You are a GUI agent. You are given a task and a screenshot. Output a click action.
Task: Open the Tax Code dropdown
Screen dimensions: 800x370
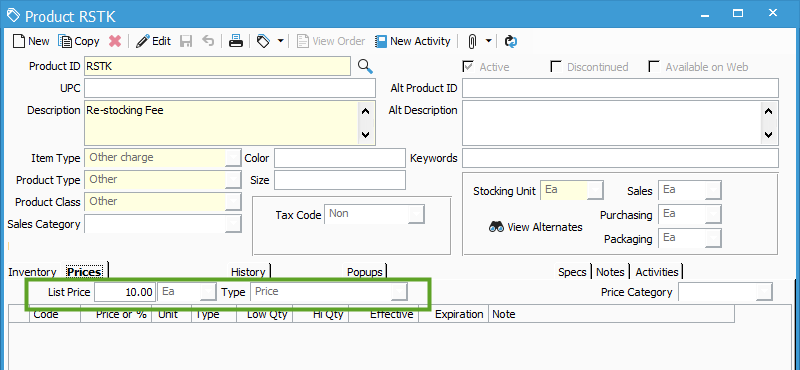pos(416,215)
